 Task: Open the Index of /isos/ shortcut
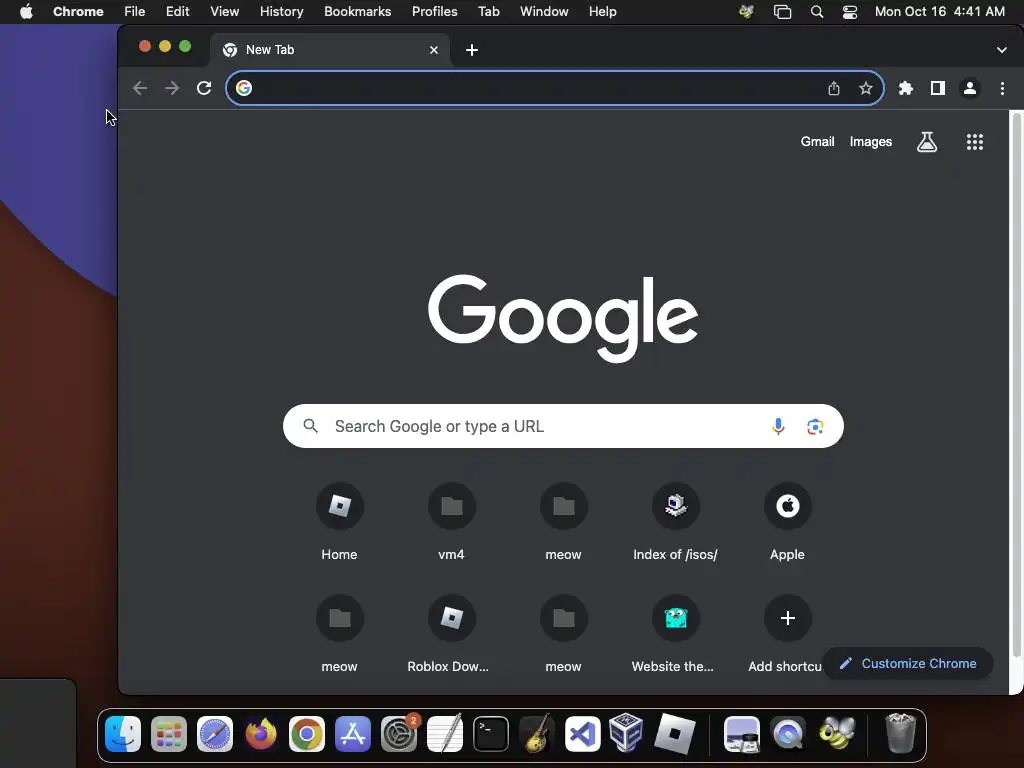coord(675,520)
